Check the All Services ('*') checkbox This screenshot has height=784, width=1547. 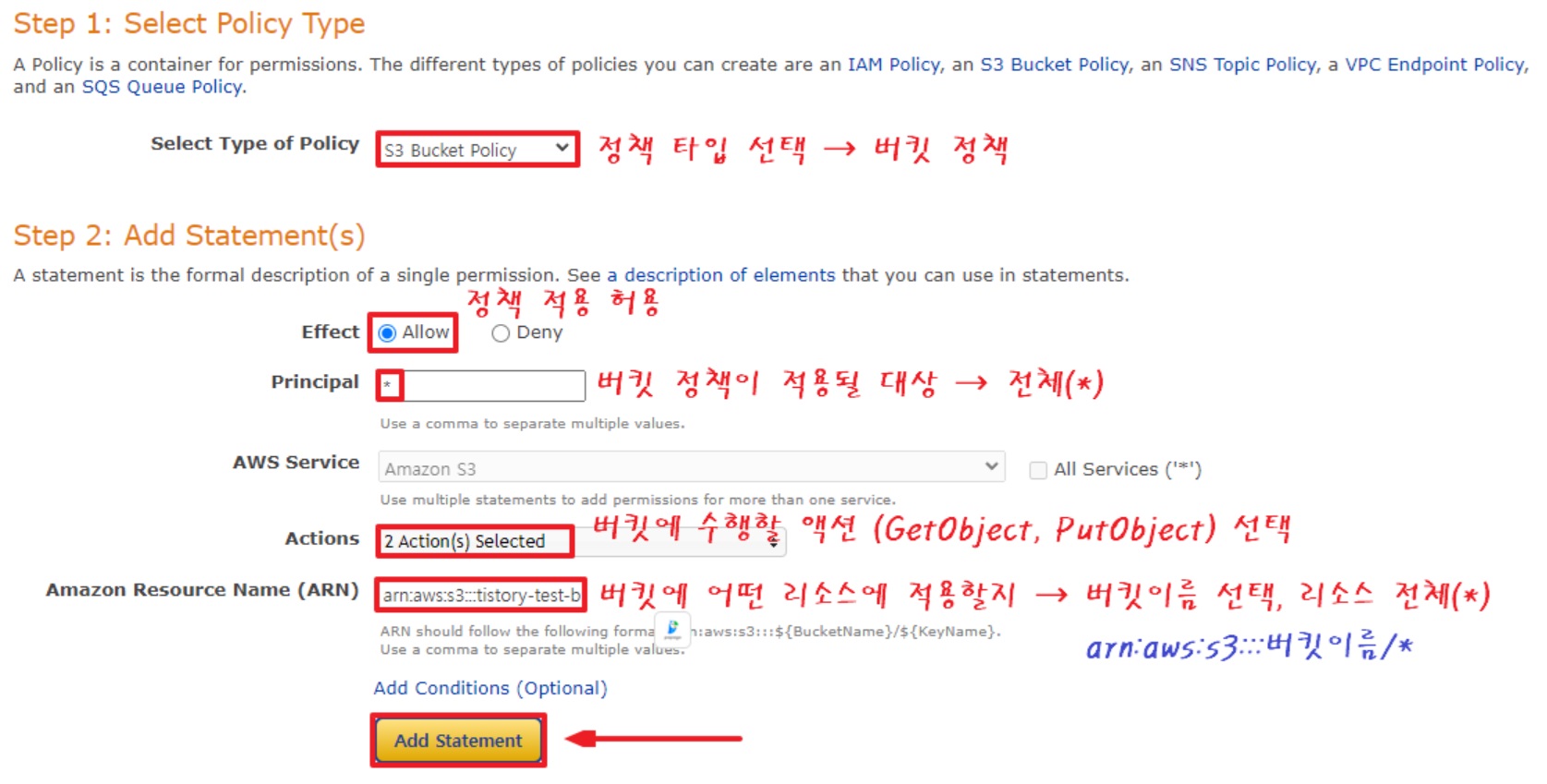coord(1038,470)
